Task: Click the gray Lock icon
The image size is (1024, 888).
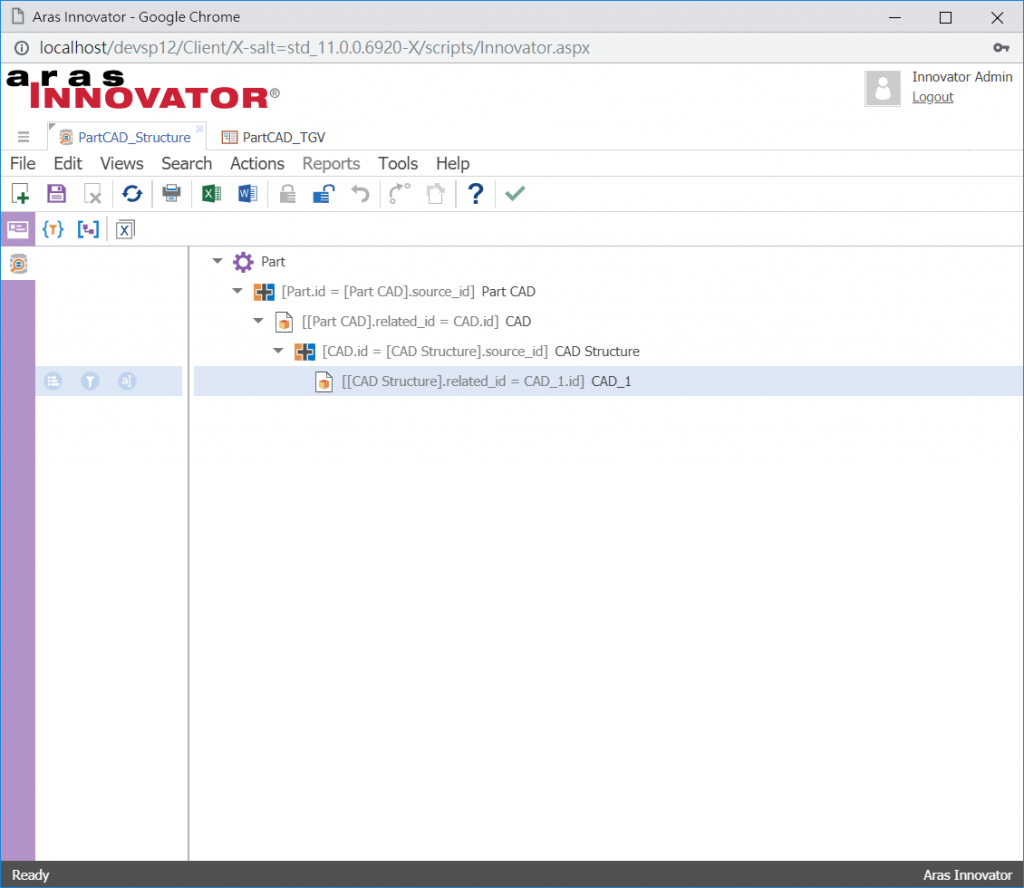Action: (x=287, y=193)
